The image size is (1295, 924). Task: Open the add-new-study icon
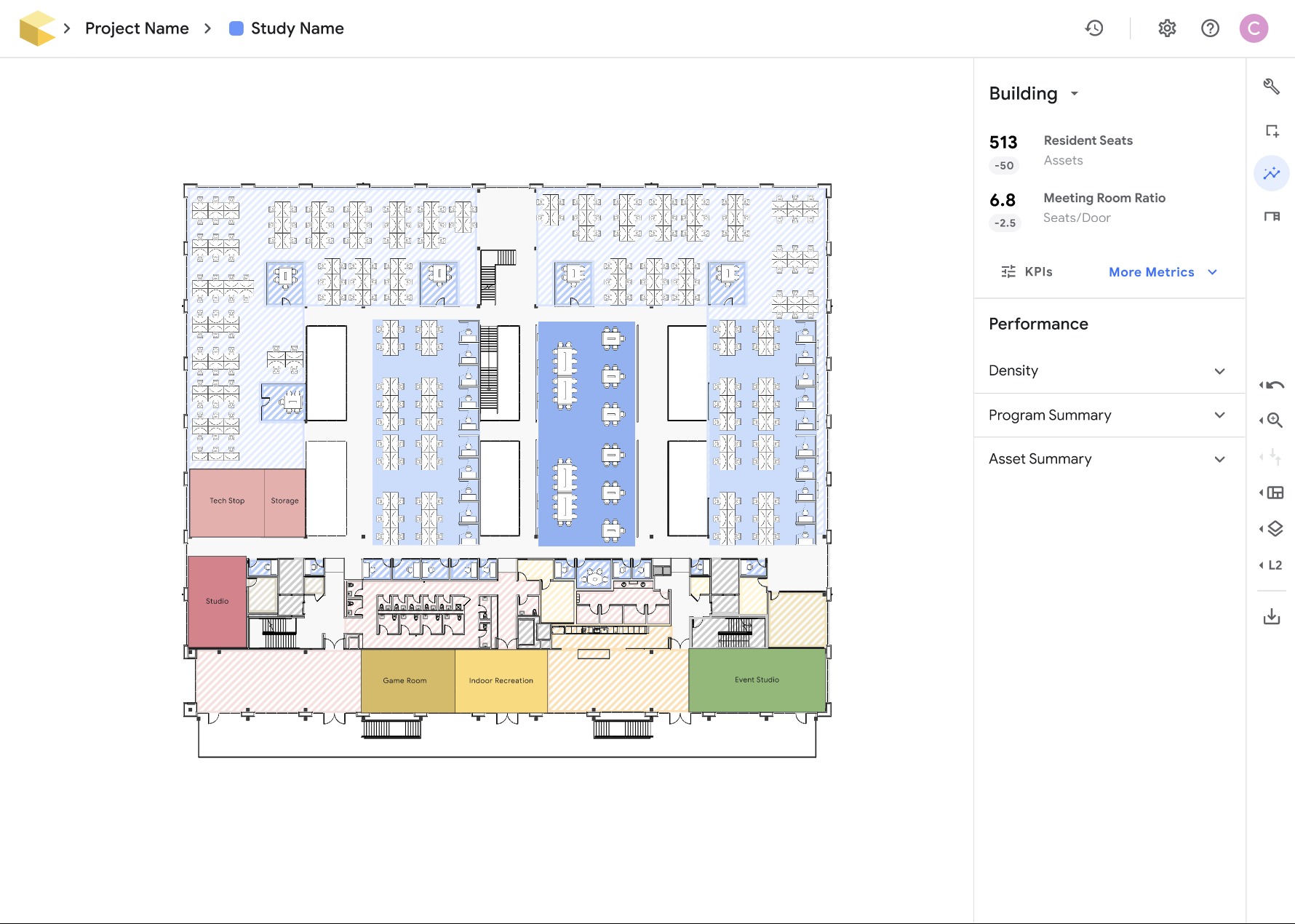[x=1272, y=131]
